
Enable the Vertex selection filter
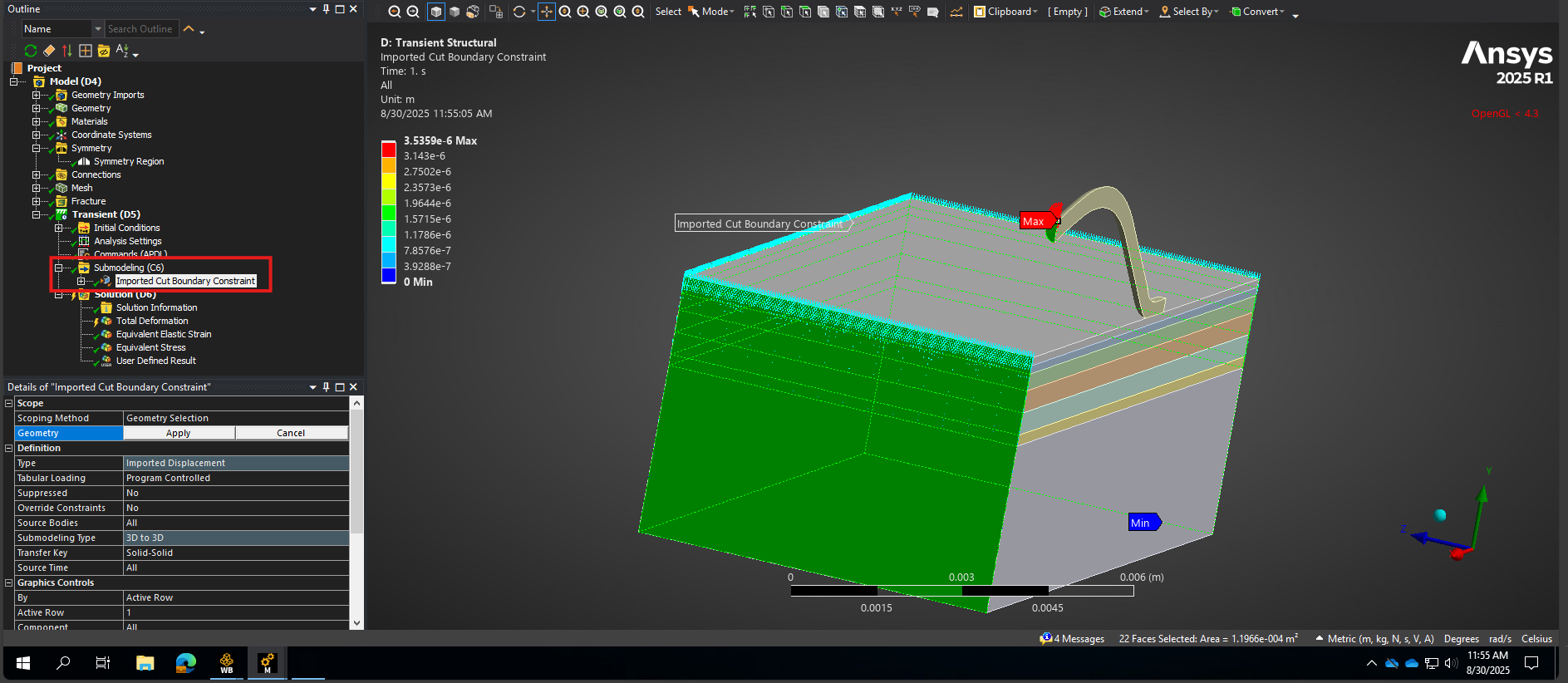[769, 12]
